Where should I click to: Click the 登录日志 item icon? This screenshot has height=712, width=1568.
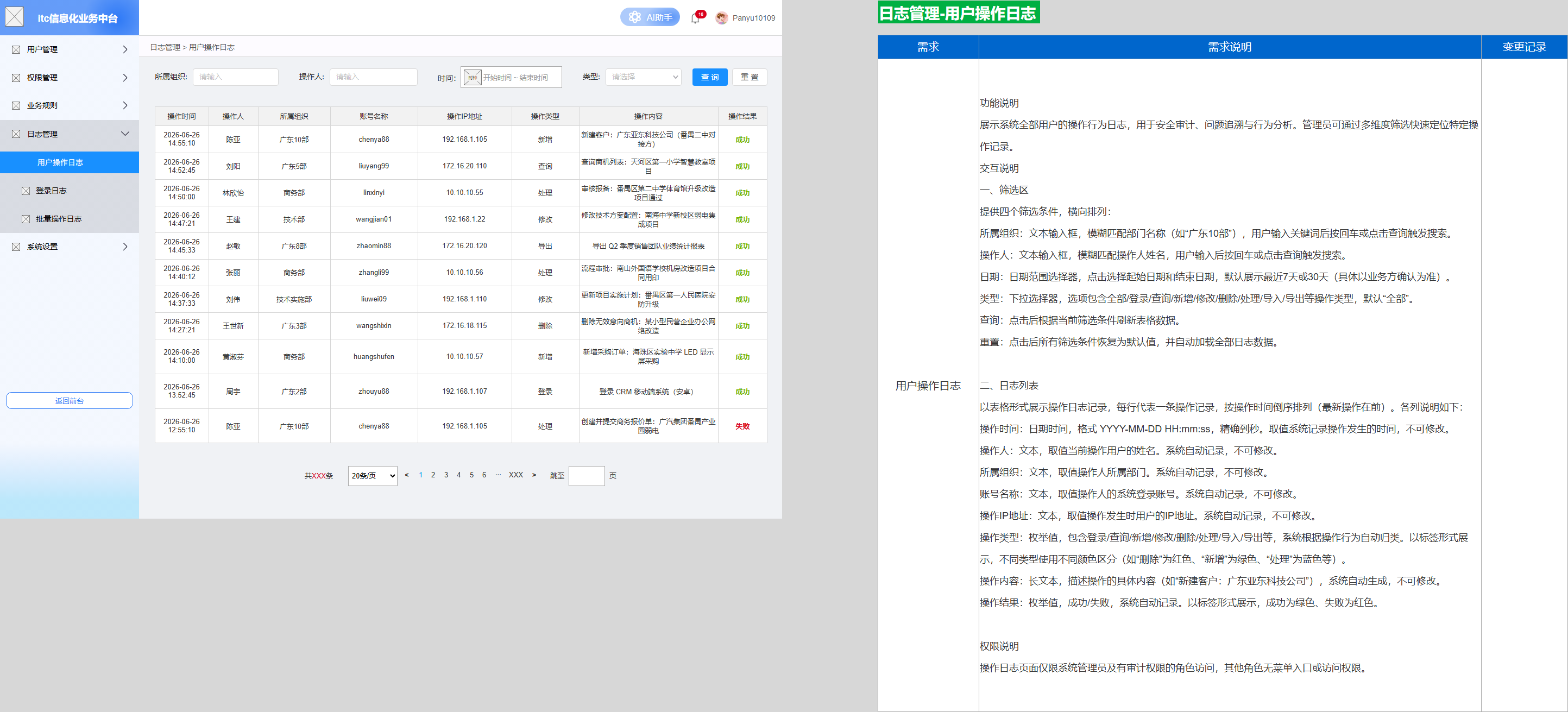tap(26, 191)
